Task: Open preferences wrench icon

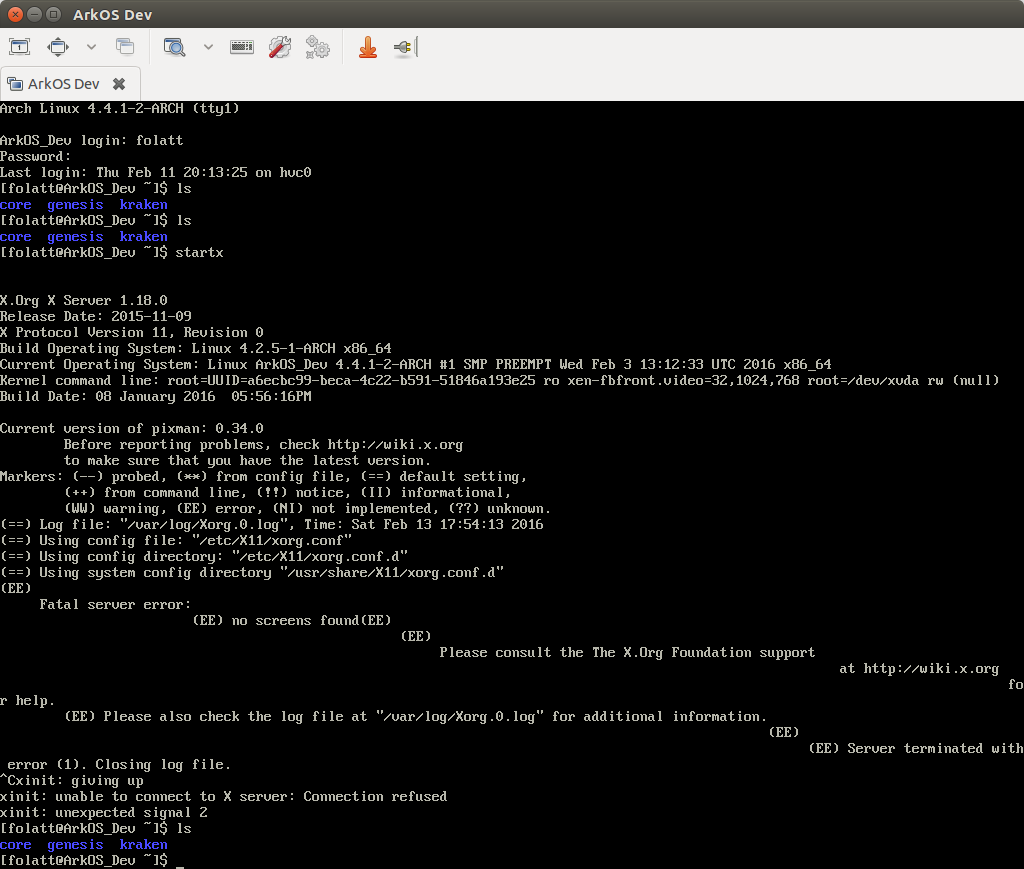Action: 280,47
